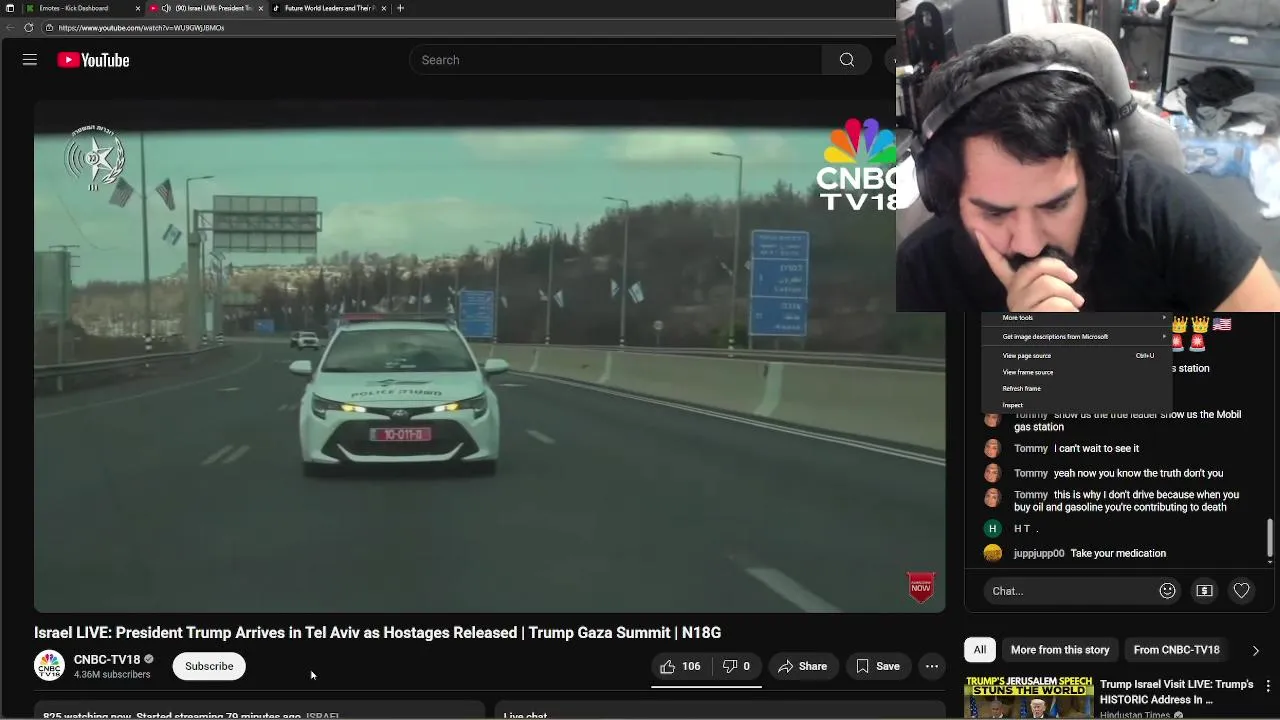
Task: Select More from this story chip
Action: (1060, 650)
